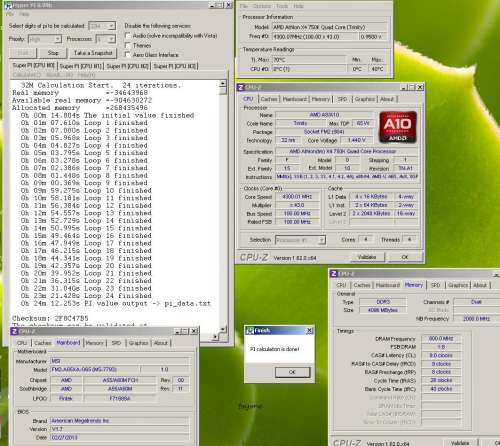Select the Caches tab in the Memory CPU-Z window
The image size is (500, 446).
click(362, 285)
